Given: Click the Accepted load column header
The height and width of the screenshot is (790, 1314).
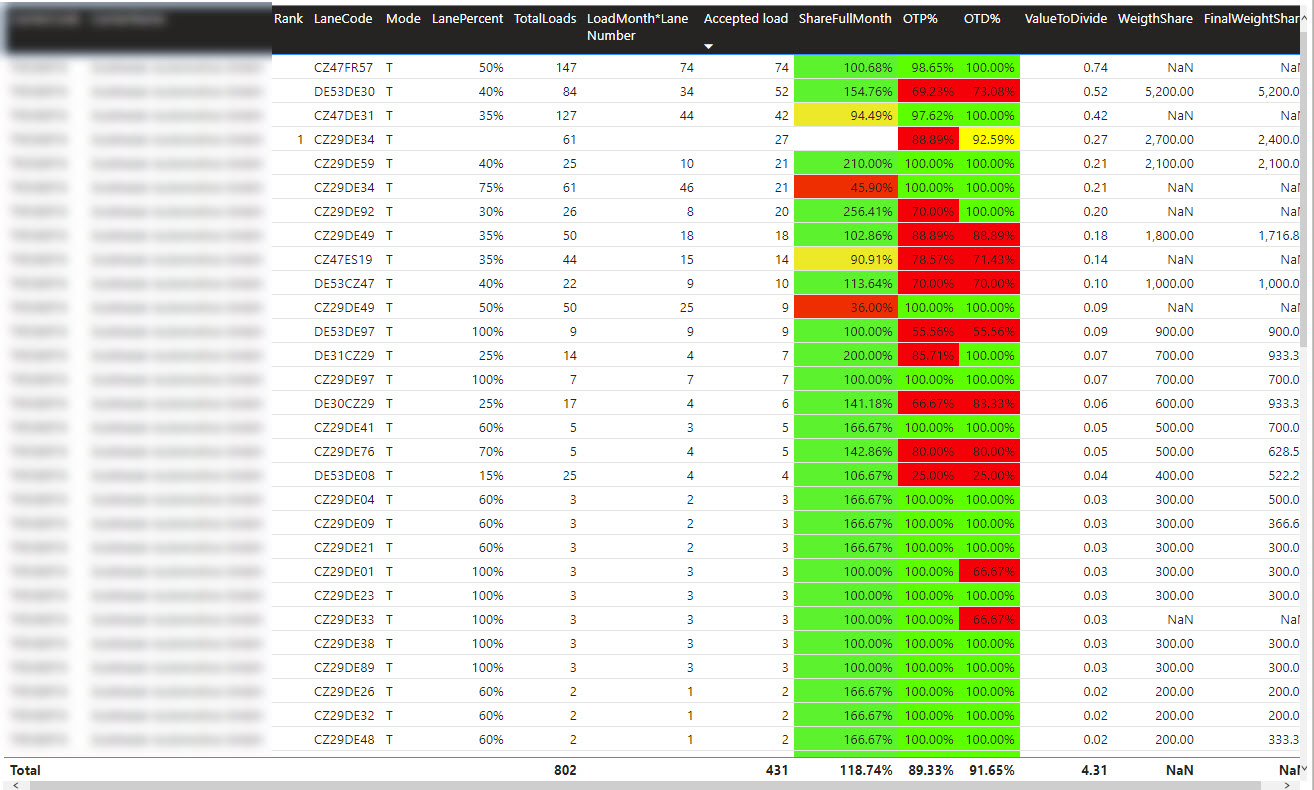Looking at the screenshot, I should pyautogui.click(x=746, y=19).
